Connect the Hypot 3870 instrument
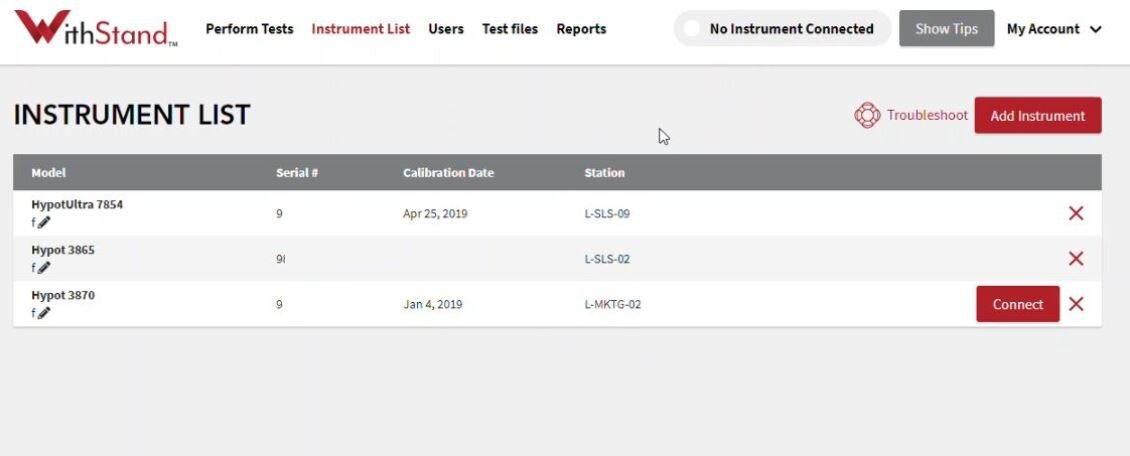1130x456 pixels. click(x=1018, y=304)
